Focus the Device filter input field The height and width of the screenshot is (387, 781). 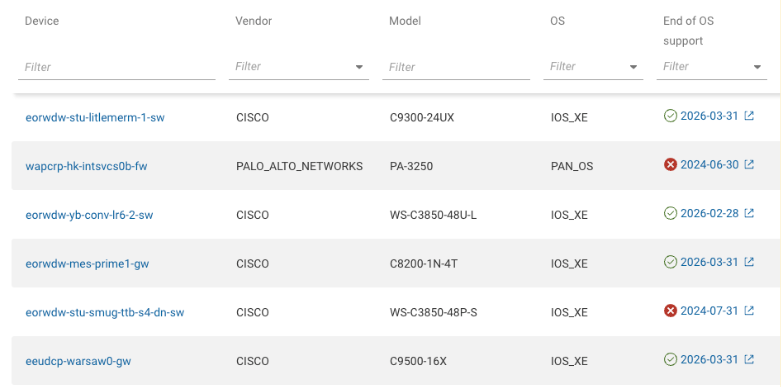pyautogui.click(x=117, y=67)
